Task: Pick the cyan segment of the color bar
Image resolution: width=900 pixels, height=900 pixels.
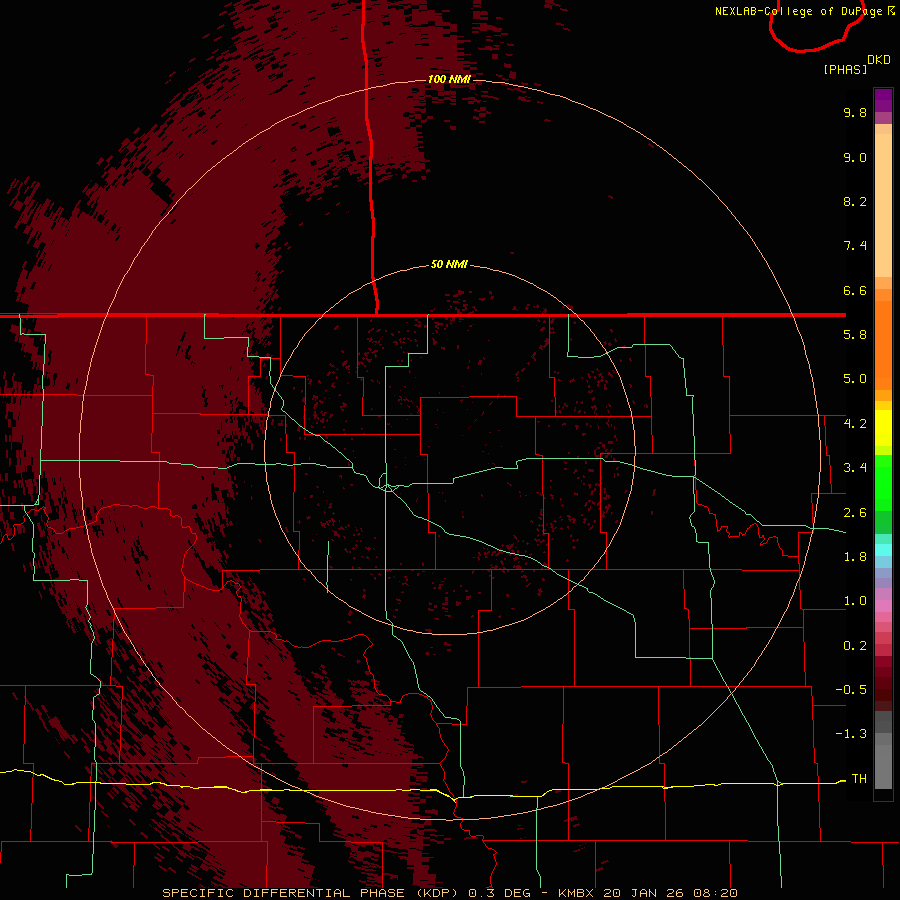Action: pos(883,550)
